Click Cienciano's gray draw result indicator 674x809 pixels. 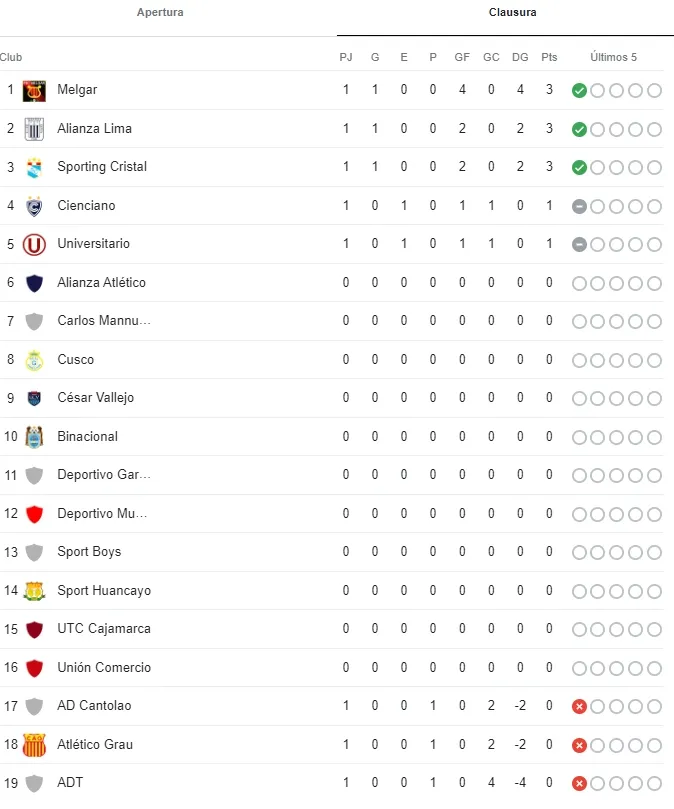coord(579,206)
